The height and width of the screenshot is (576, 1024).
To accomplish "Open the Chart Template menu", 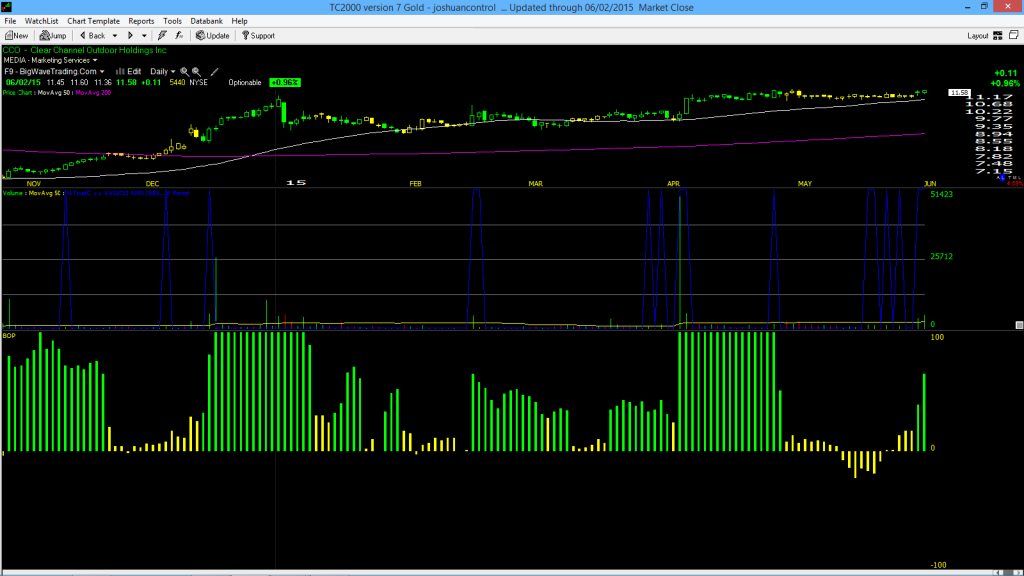I will click(x=93, y=21).
